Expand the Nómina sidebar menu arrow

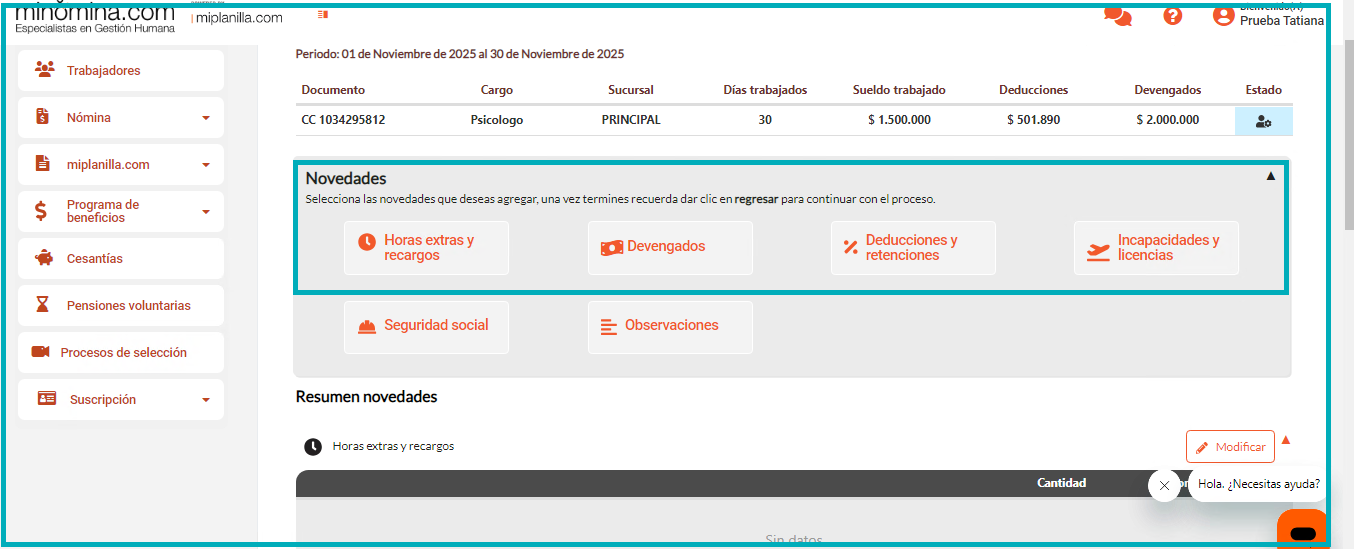click(206, 118)
